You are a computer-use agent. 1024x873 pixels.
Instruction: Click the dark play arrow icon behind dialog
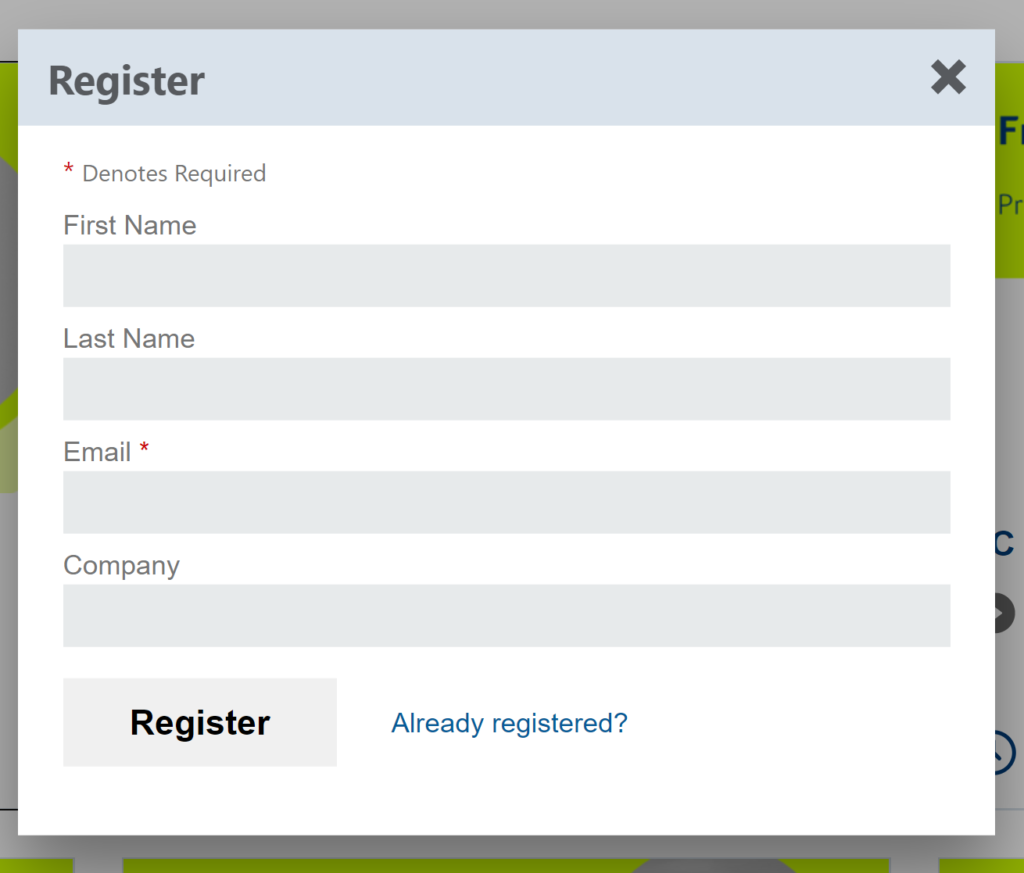tap(1003, 613)
